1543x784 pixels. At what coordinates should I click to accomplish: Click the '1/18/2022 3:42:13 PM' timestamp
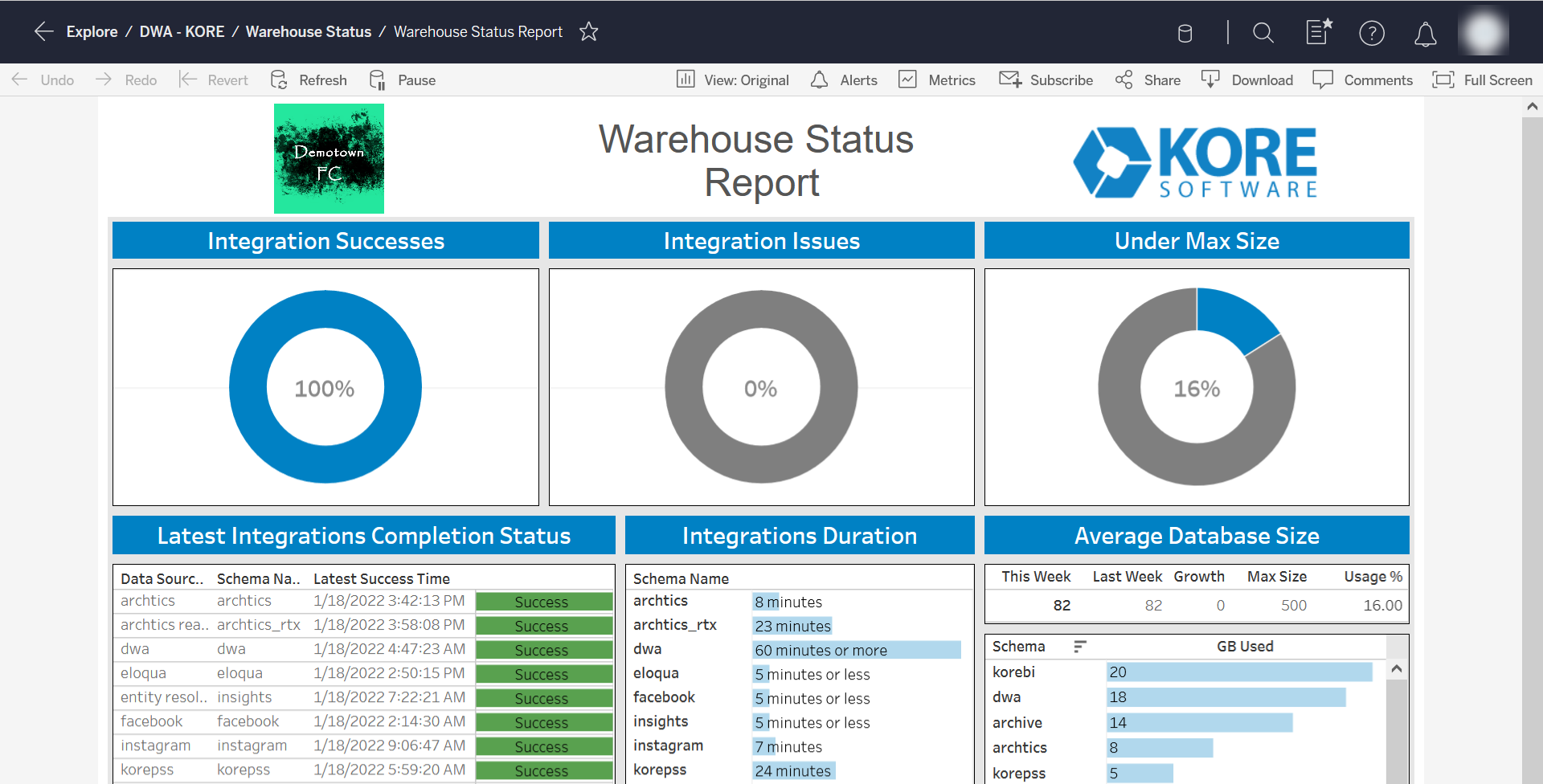(389, 601)
